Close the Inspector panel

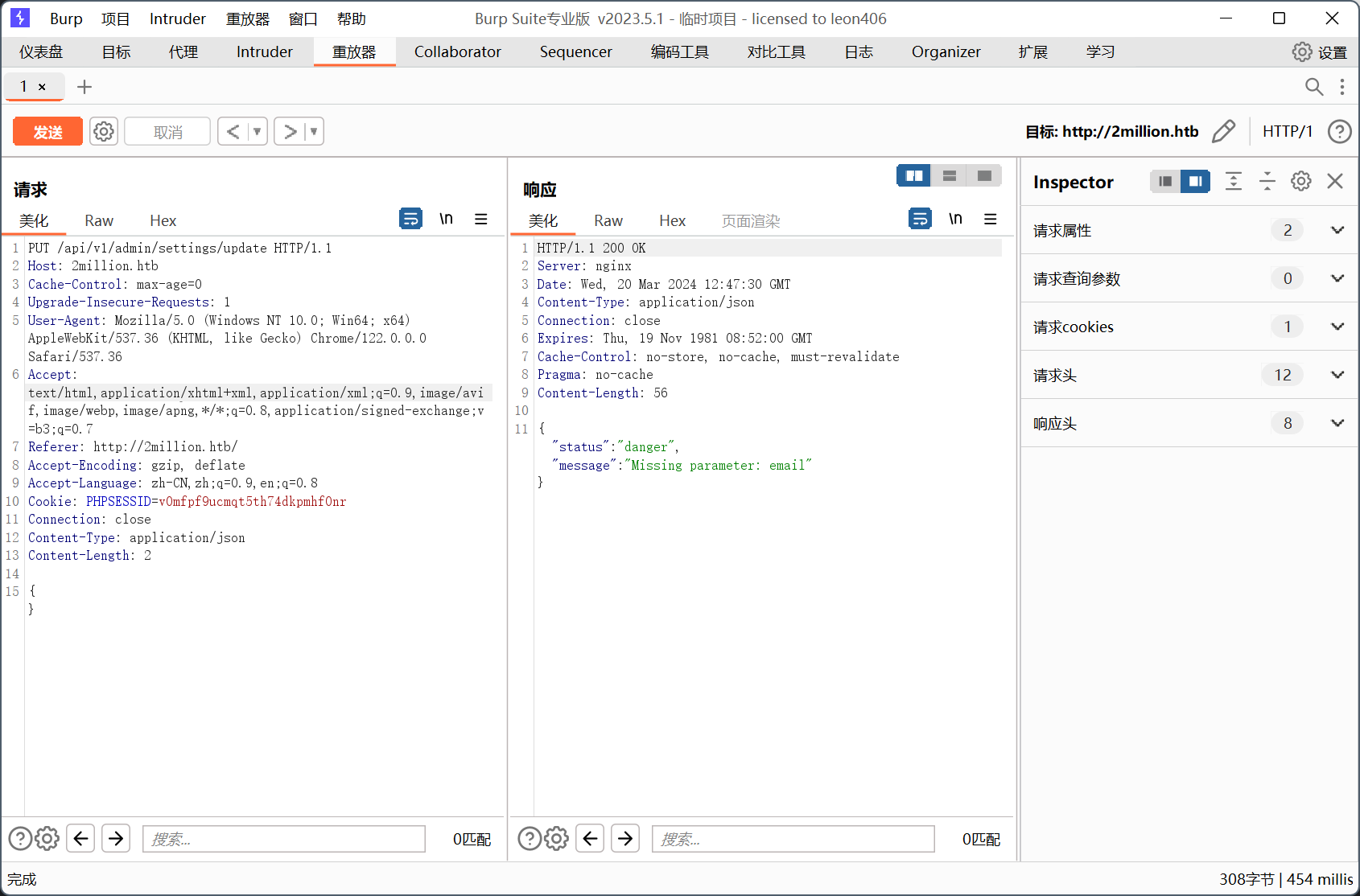click(1335, 182)
